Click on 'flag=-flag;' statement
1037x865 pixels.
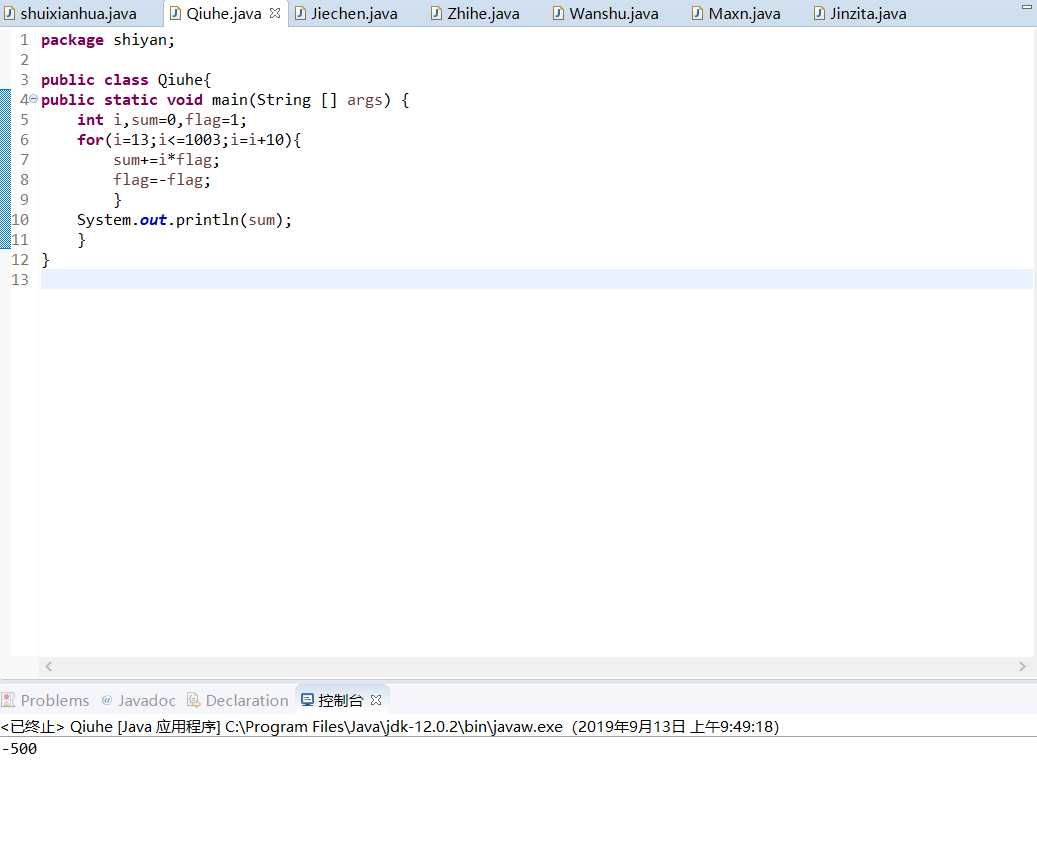click(161, 179)
